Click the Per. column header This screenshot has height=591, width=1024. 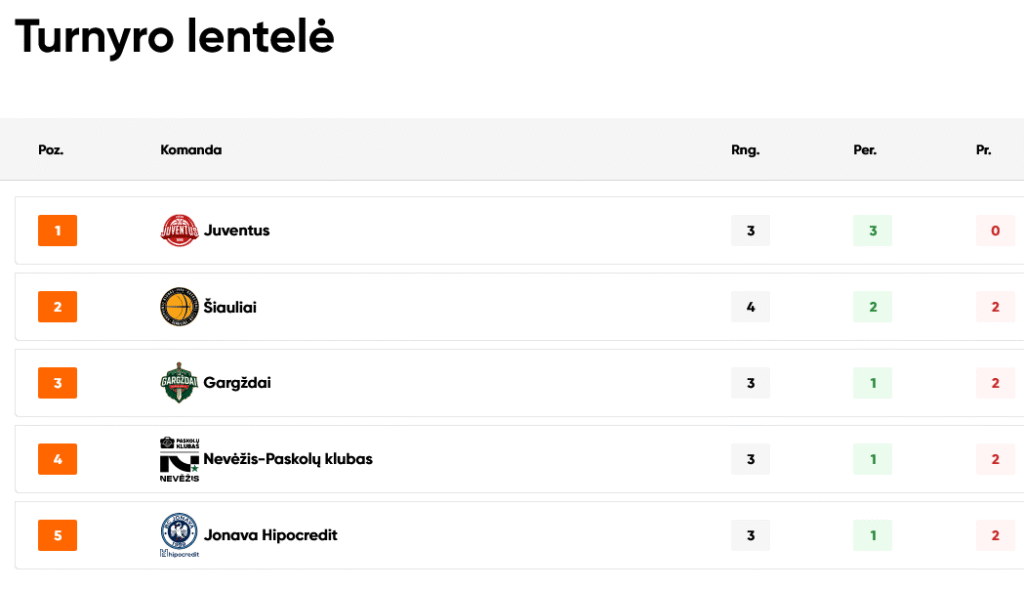click(x=865, y=150)
